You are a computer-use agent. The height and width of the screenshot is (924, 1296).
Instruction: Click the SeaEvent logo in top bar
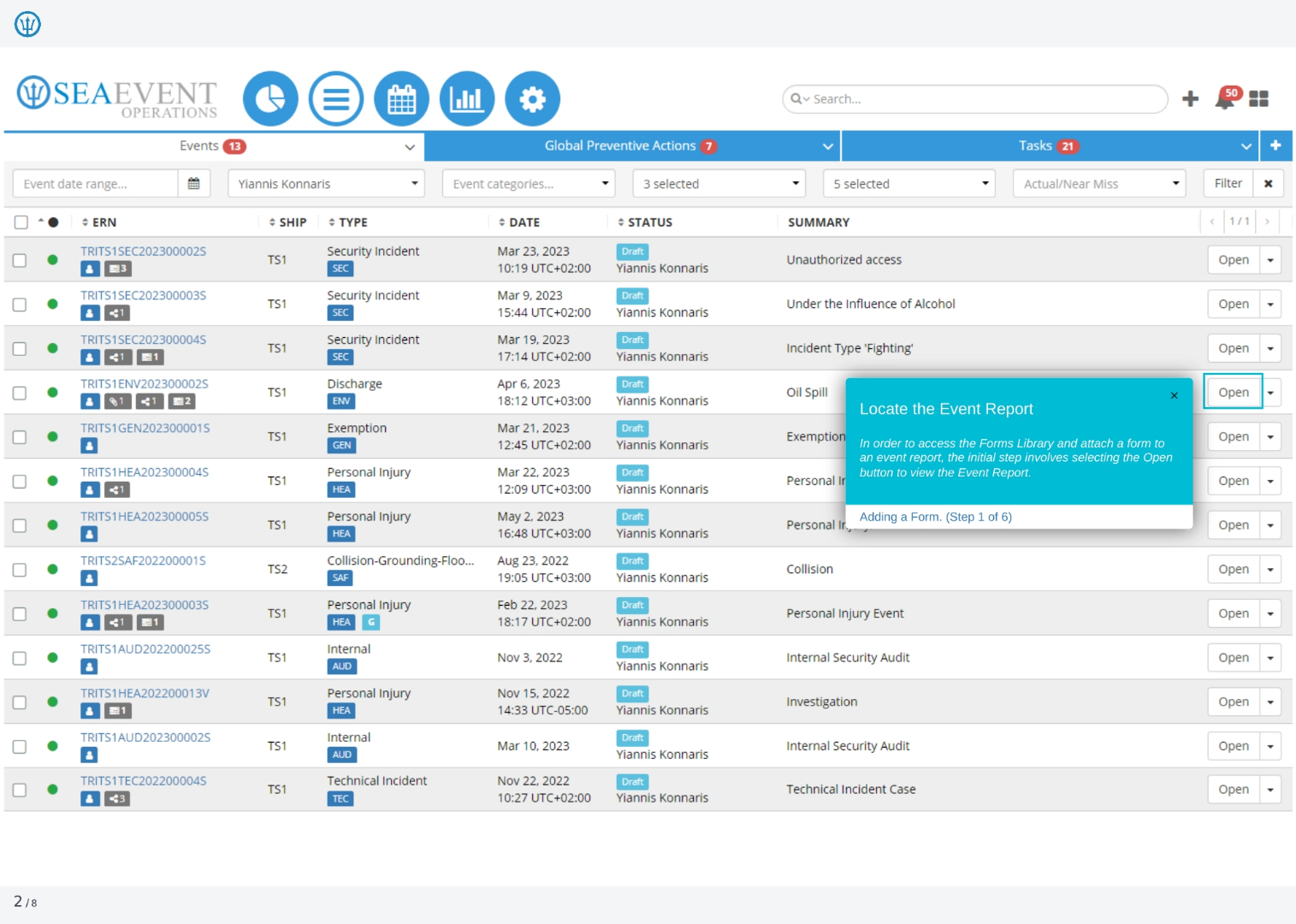[27, 24]
